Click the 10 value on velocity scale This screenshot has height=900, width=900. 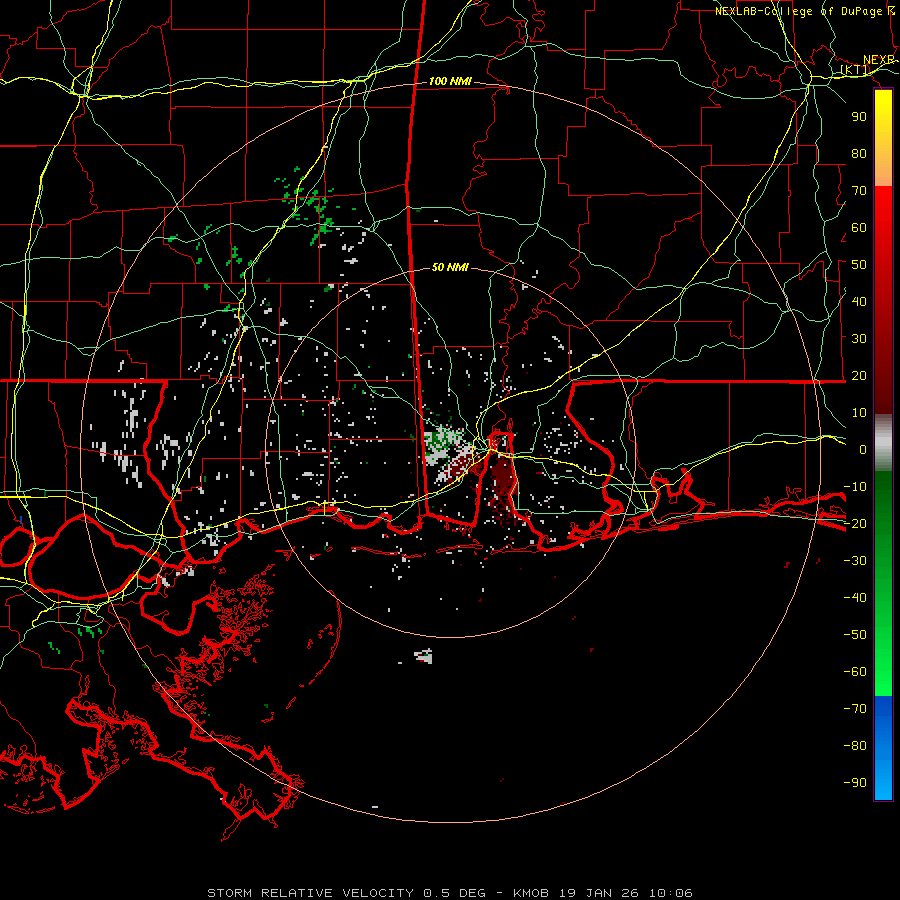click(859, 413)
